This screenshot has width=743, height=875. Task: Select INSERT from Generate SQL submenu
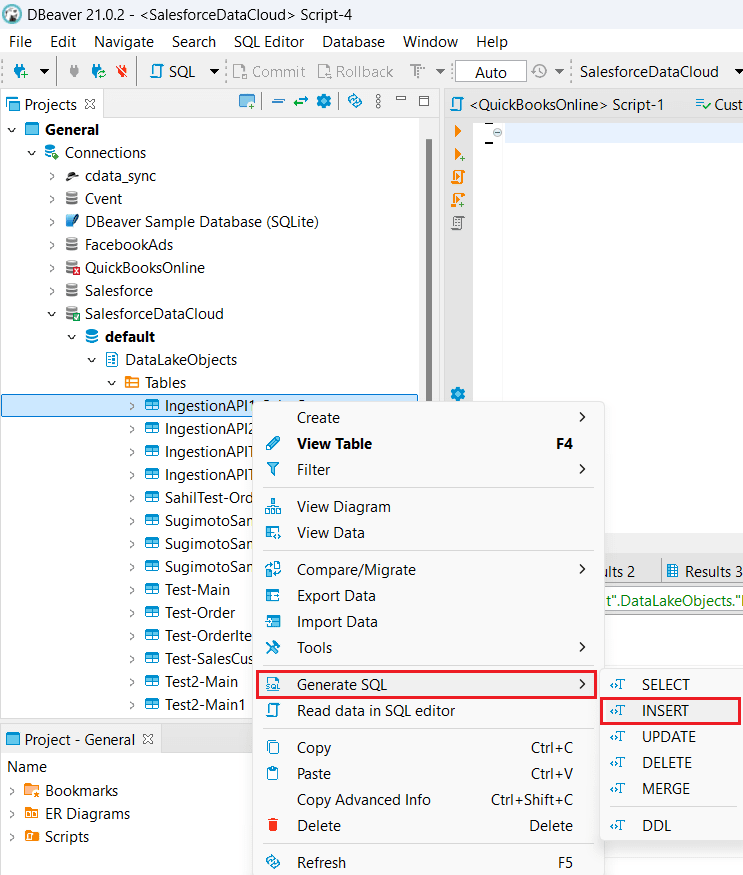coord(666,711)
